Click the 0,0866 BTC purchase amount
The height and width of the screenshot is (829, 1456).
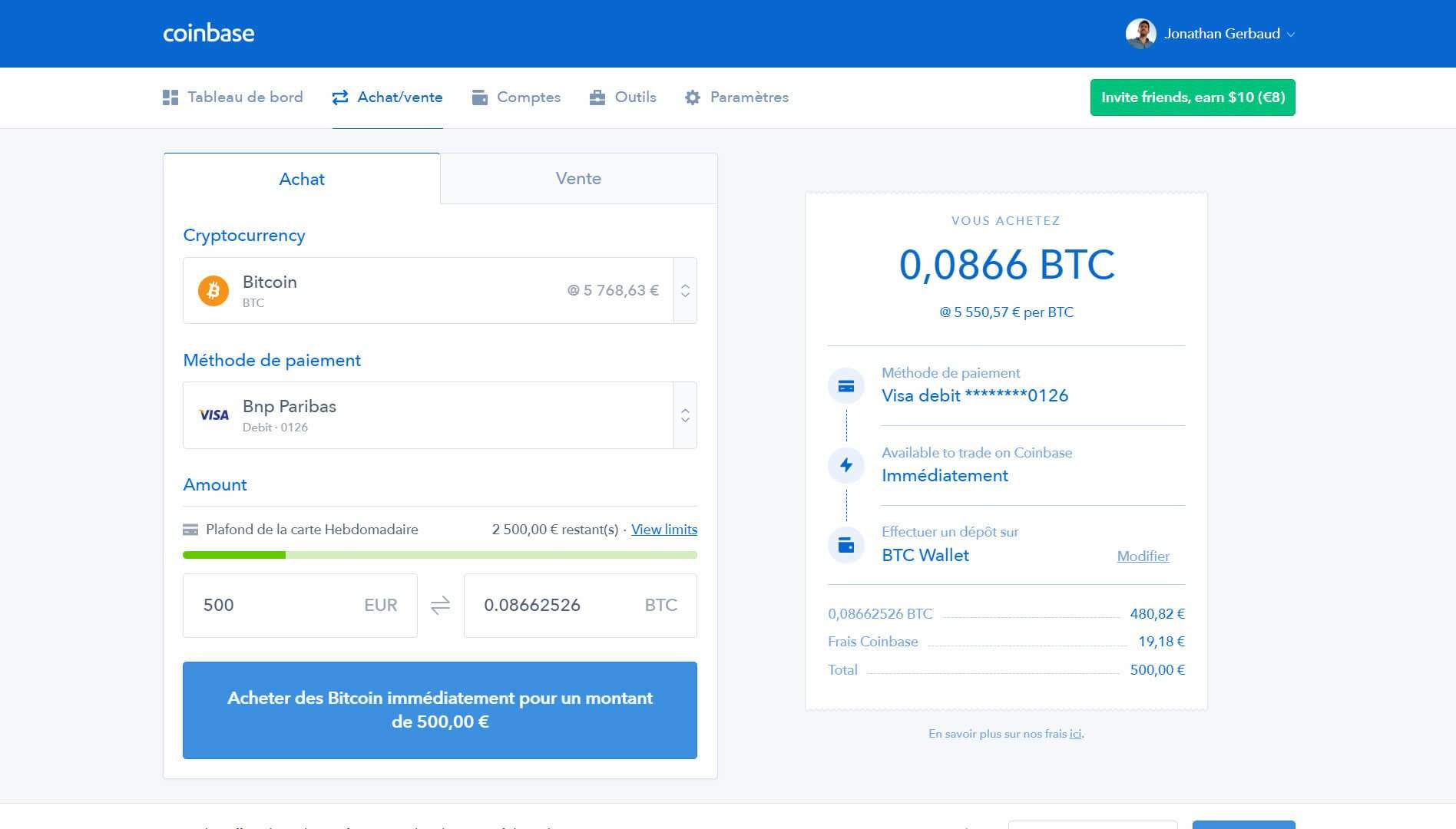1006,265
